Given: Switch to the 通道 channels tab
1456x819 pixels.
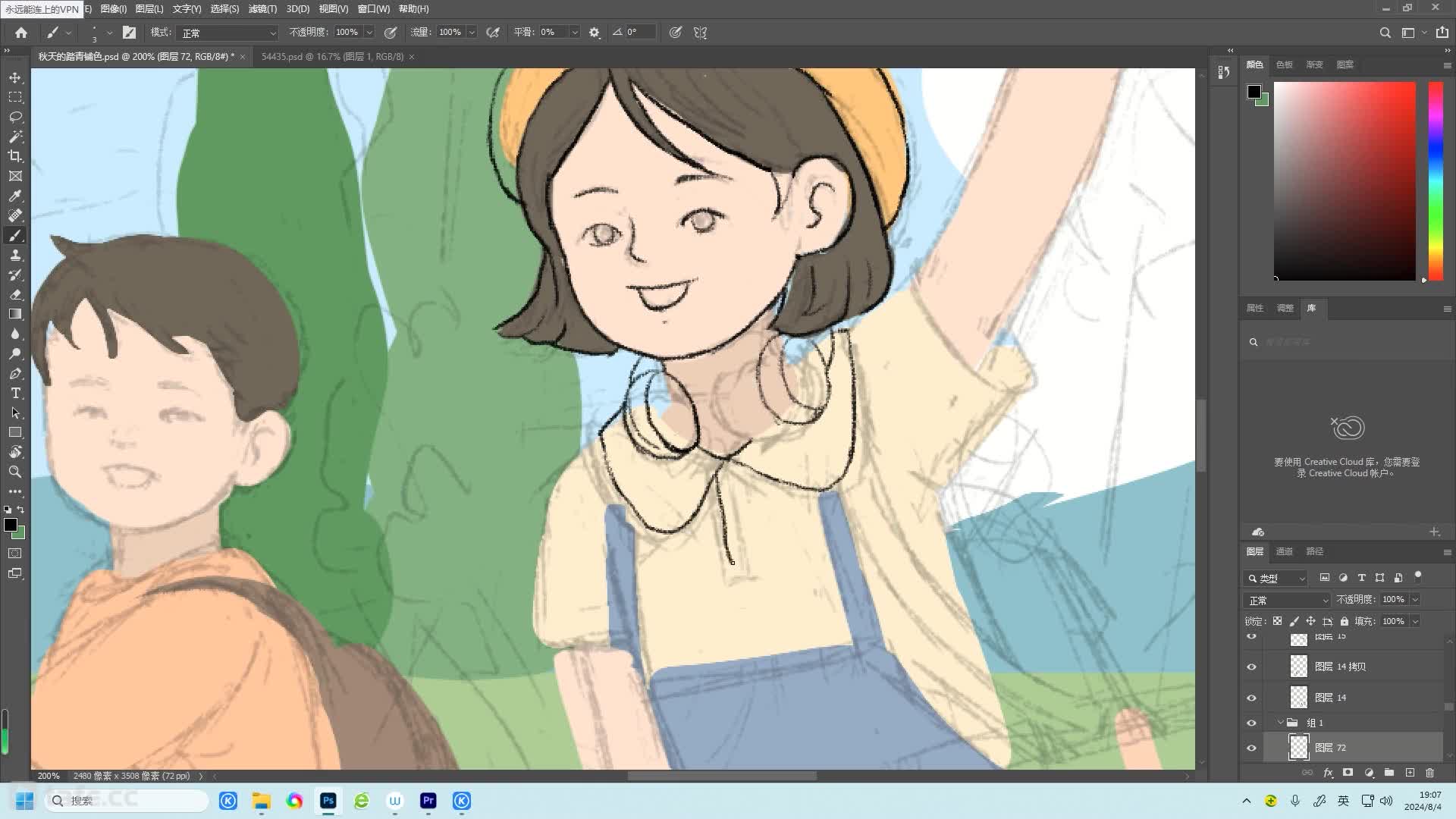Looking at the screenshot, I should [1284, 551].
